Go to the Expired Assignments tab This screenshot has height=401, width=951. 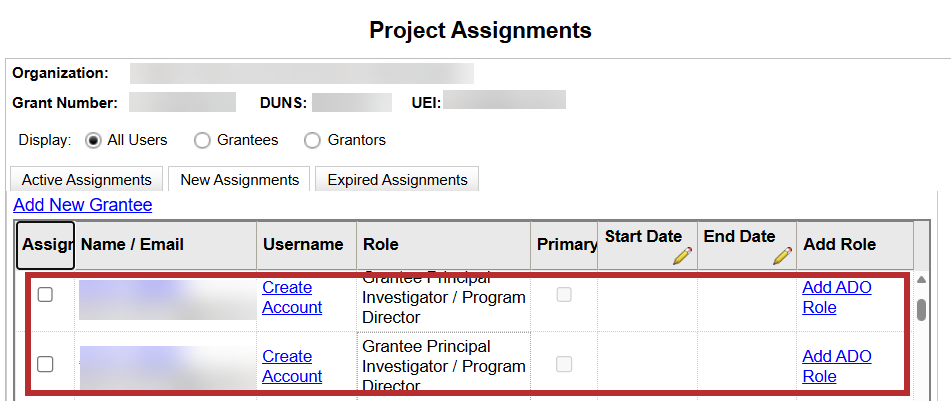pyautogui.click(x=397, y=180)
